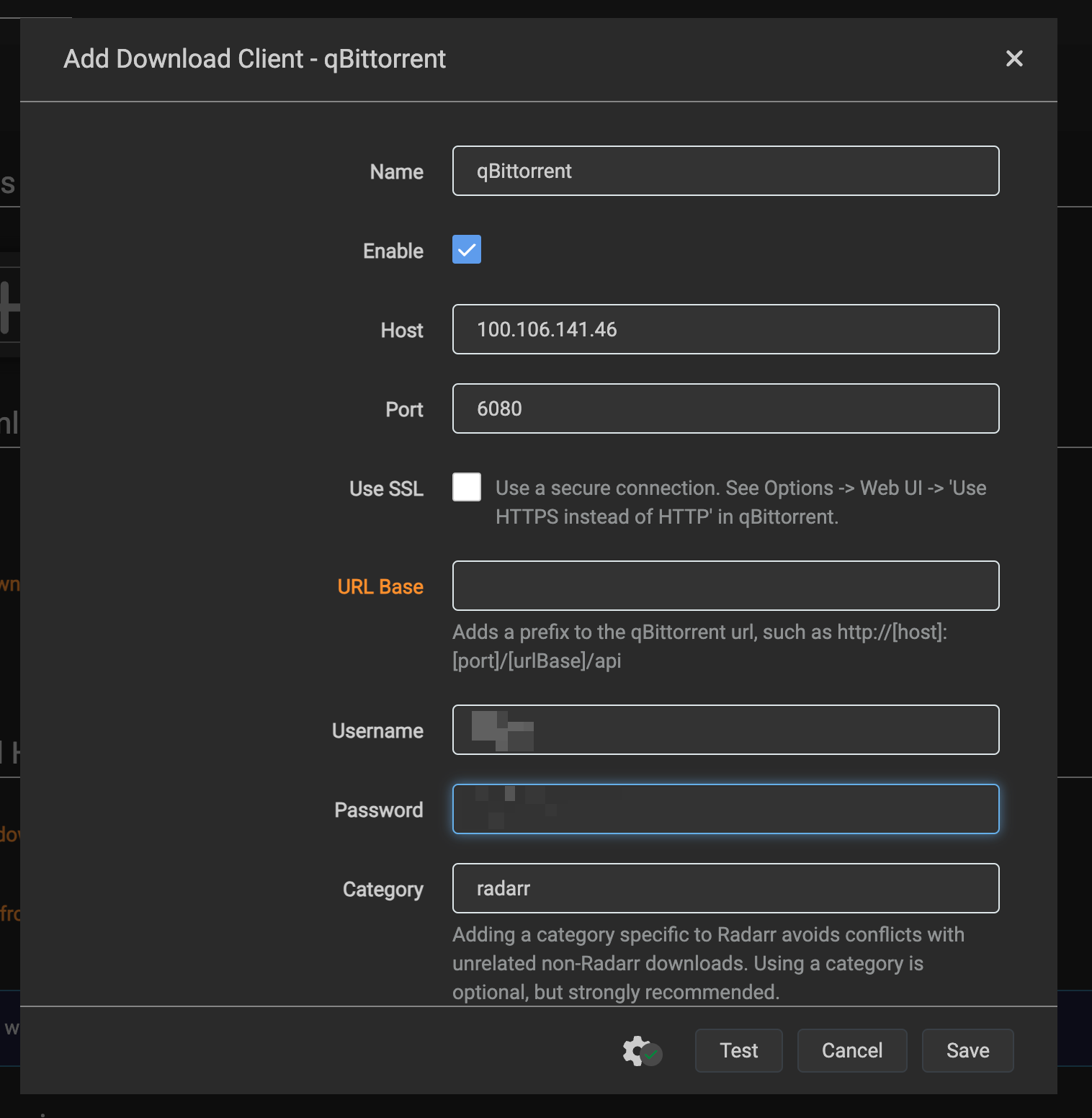
Task: Click the Host label
Action: [x=402, y=330]
